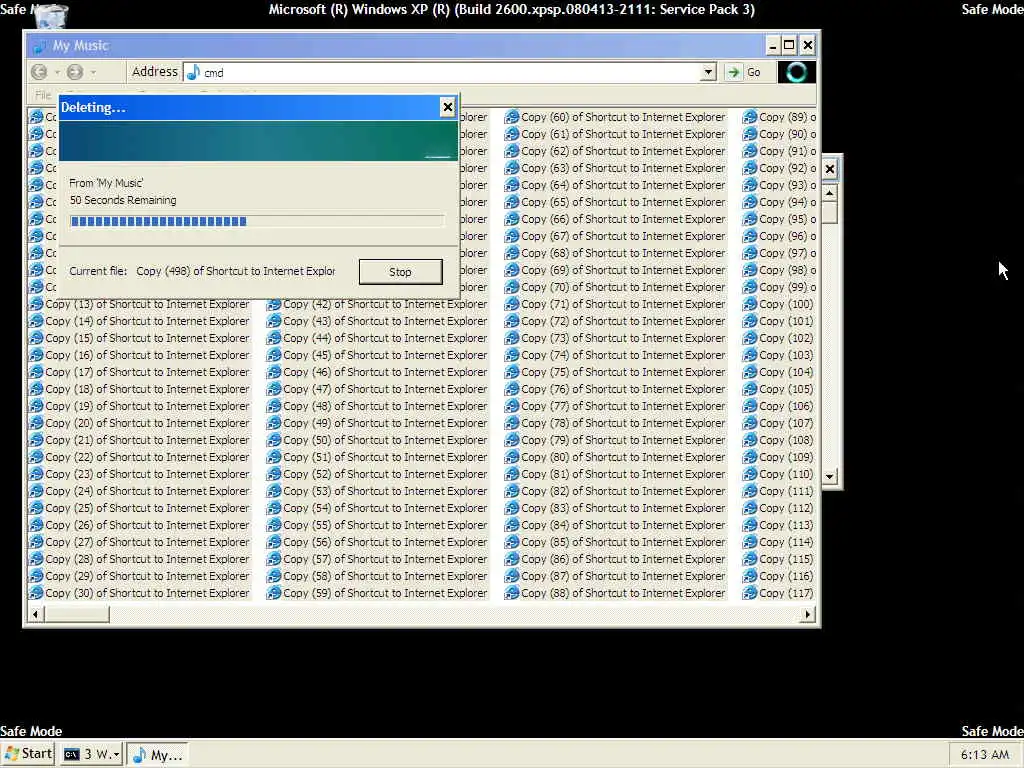Image resolution: width=1024 pixels, height=768 pixels.
Task: Click the Copy (105) shortcut name
Action: click(x=786, y=389)
